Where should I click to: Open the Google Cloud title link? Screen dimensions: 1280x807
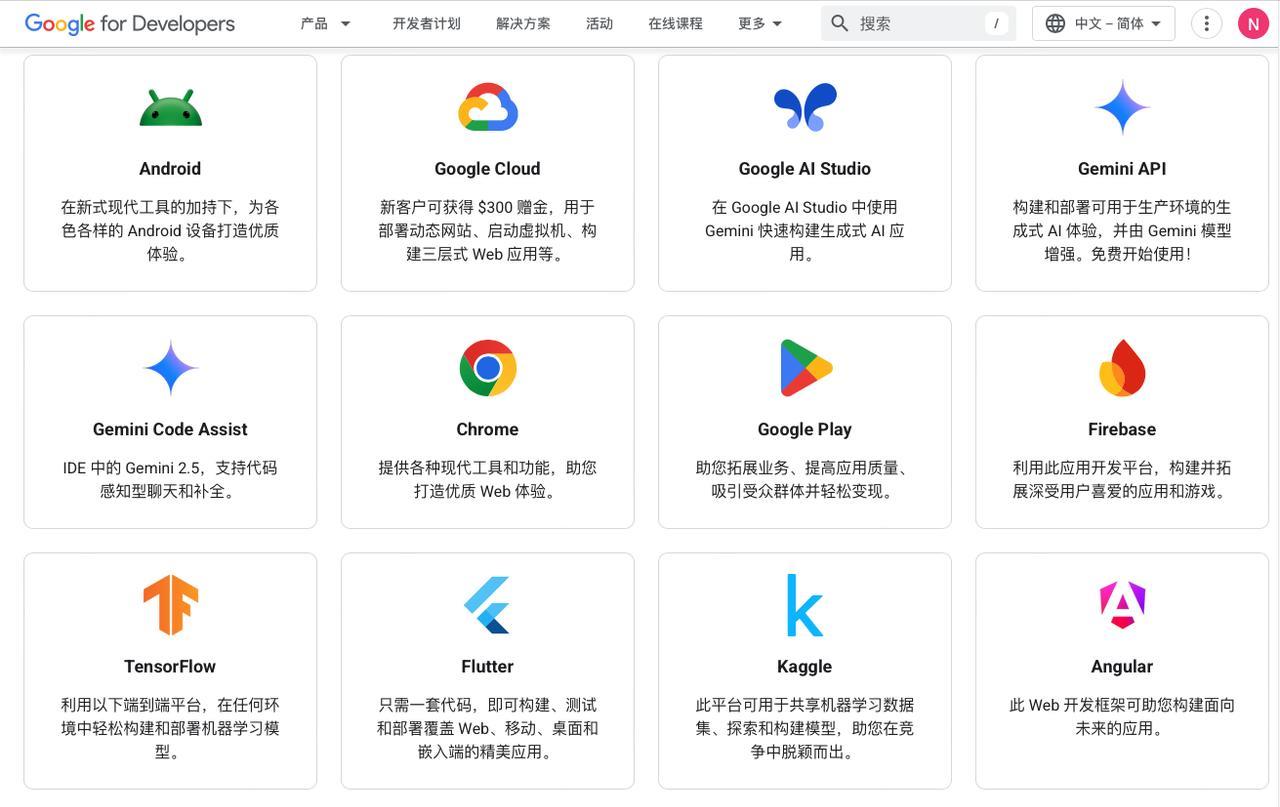[488, 169]
